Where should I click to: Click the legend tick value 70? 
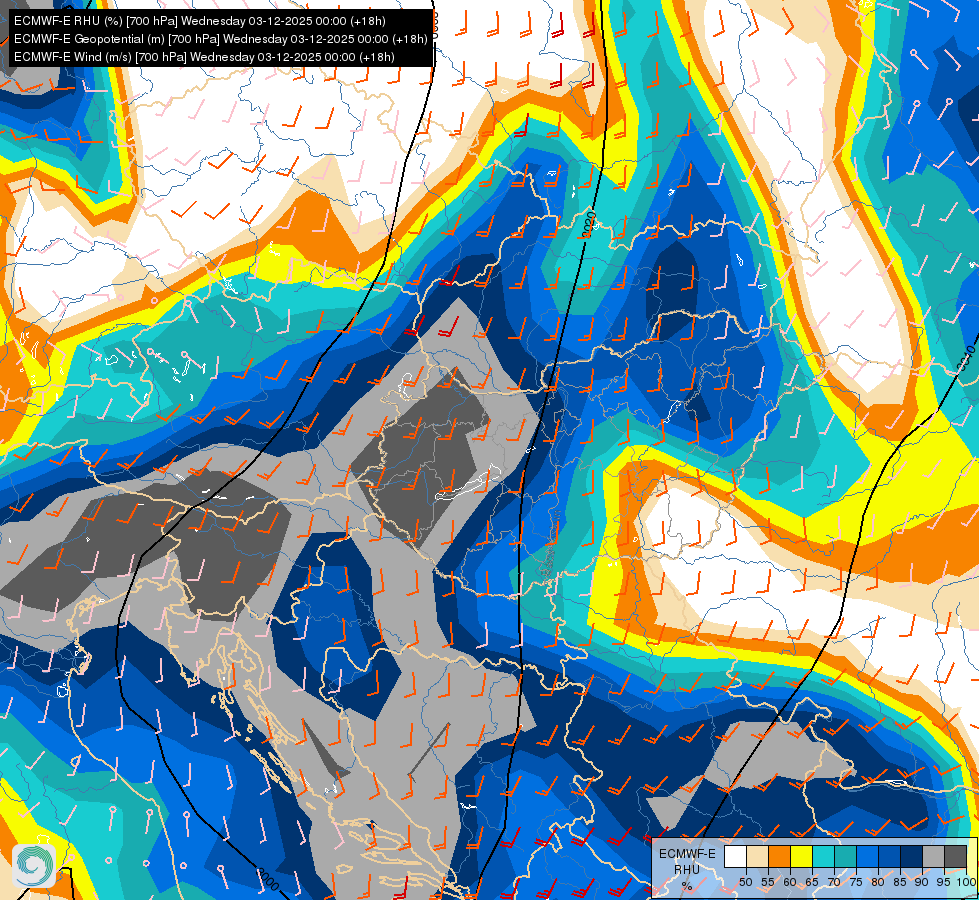tap(834, 882)
